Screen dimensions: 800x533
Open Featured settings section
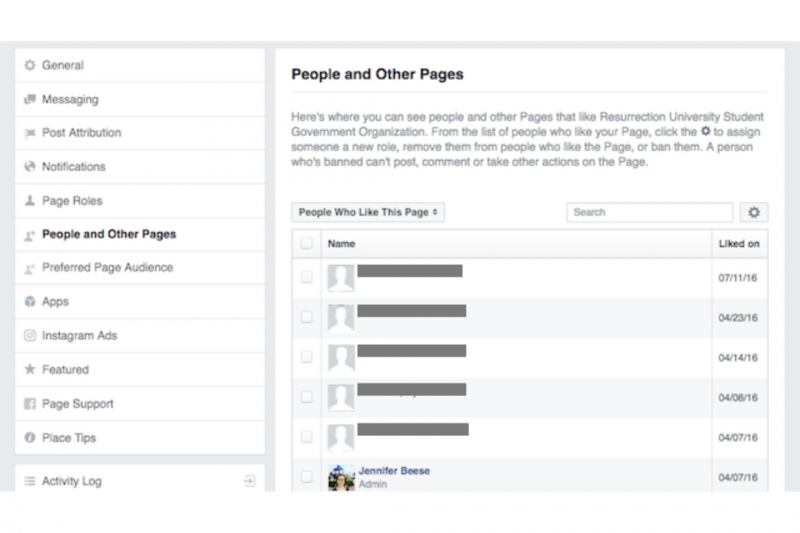(x=140, y=369)
